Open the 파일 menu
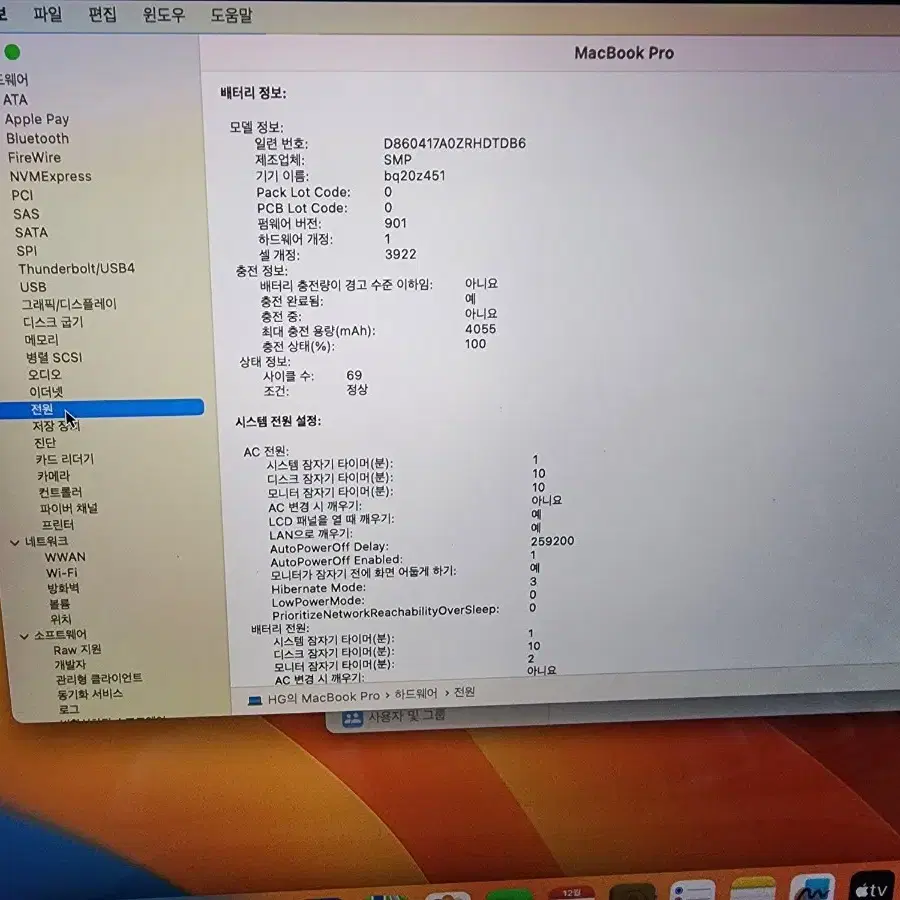 click(x=47, y=13)
